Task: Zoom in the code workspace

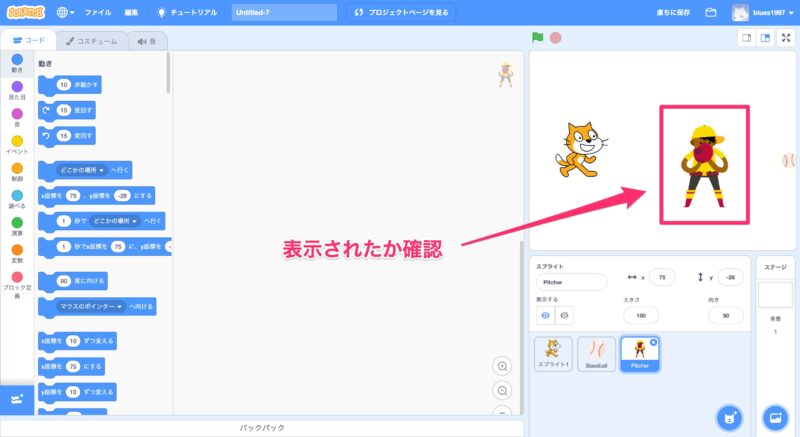Action: [x=503, y=366]
